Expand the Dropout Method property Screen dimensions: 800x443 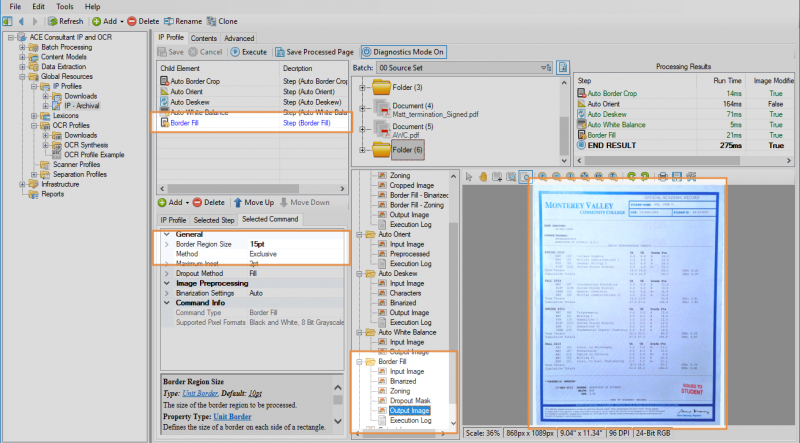pyautogui.click(x=167, y=274)
